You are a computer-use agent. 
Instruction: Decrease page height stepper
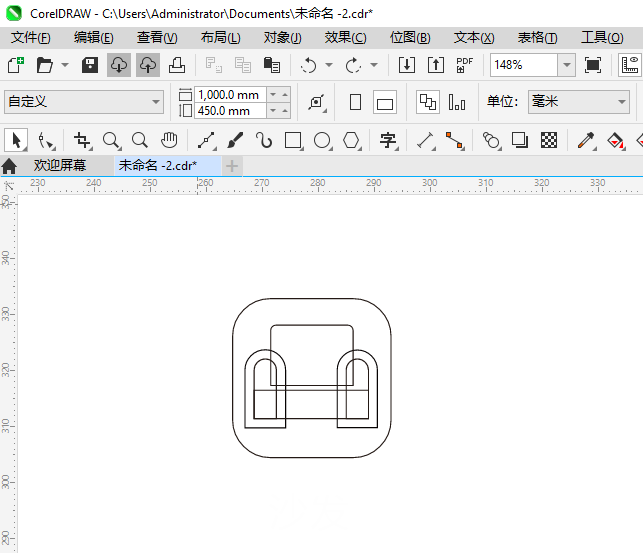pos(273,111)
